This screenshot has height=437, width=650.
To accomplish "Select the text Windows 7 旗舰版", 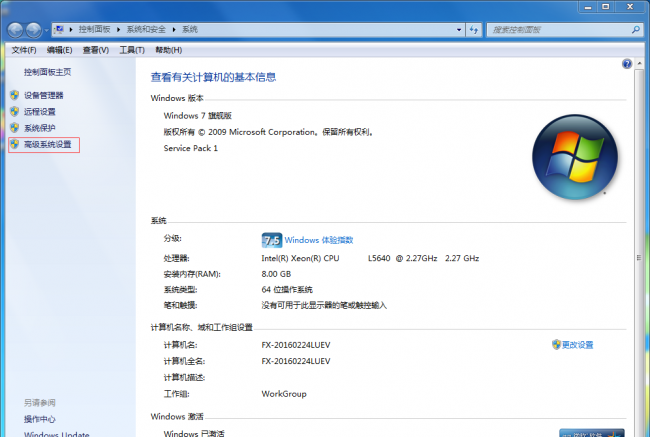I will [197, 116].
